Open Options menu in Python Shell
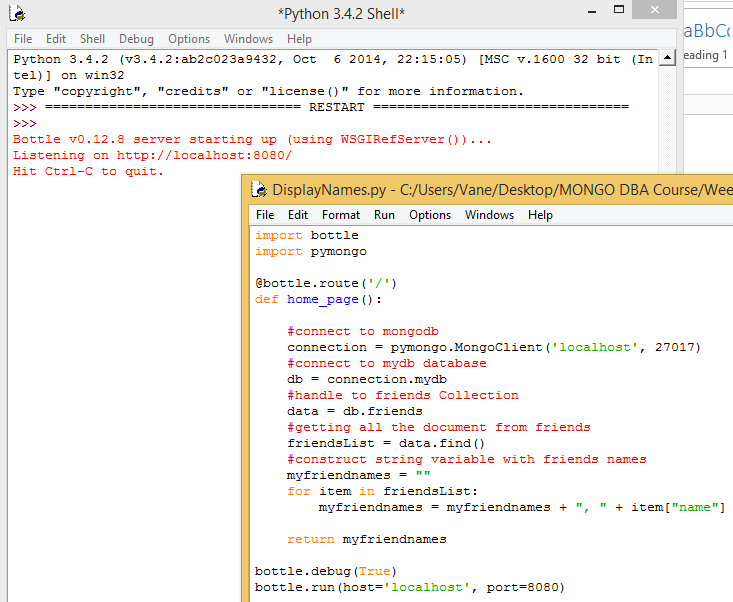The image size is (733, 602). (189, 39)
